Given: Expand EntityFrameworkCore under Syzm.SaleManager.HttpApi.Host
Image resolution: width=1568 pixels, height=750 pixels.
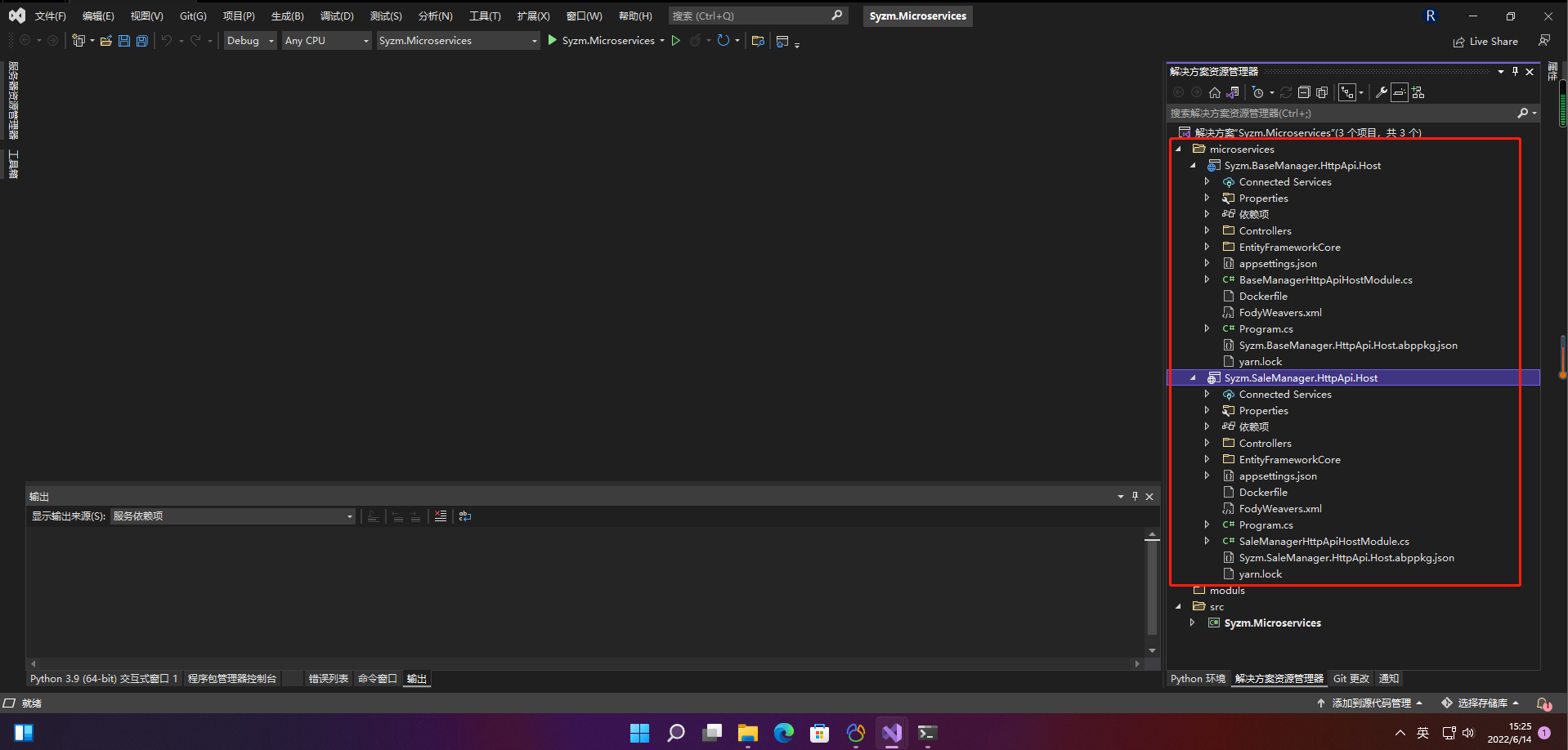Looking at the screenshot, I should pos(1207,459).
